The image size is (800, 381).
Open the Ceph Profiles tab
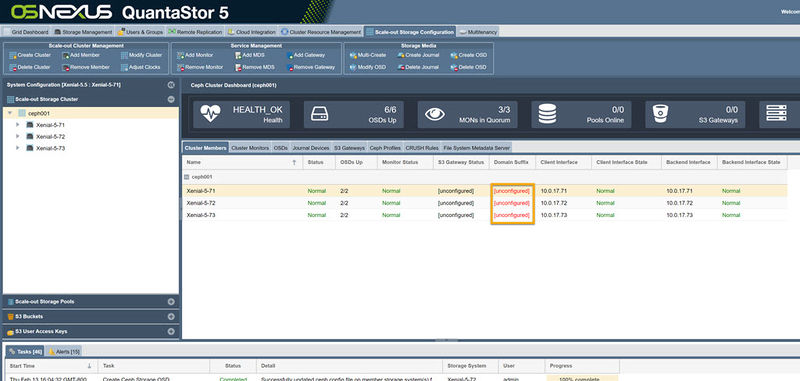point(385,147)
